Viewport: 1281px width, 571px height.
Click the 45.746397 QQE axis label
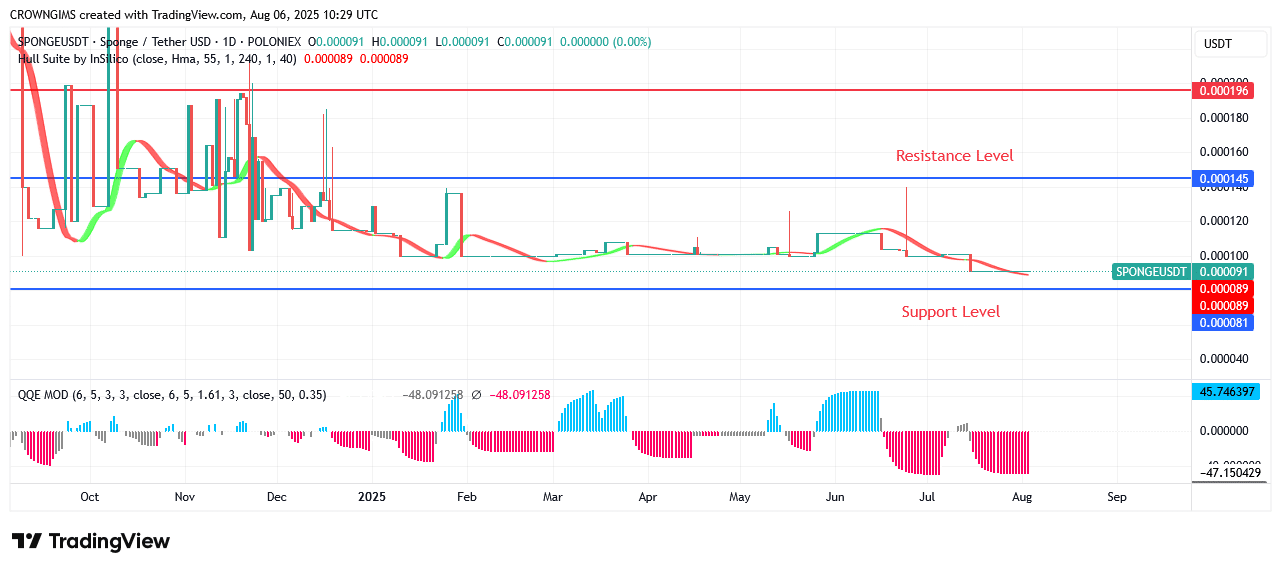pyautogui.click(x=1225, y=392)
